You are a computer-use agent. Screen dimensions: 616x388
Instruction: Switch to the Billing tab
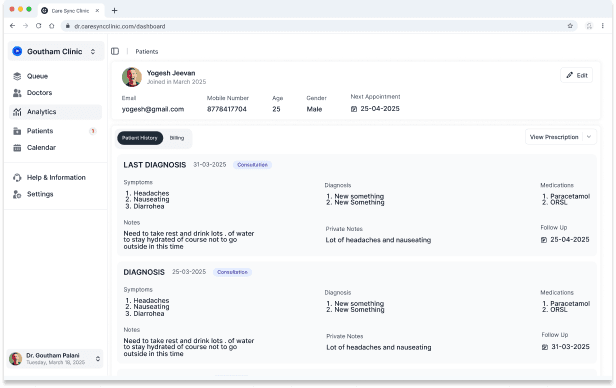177,138
